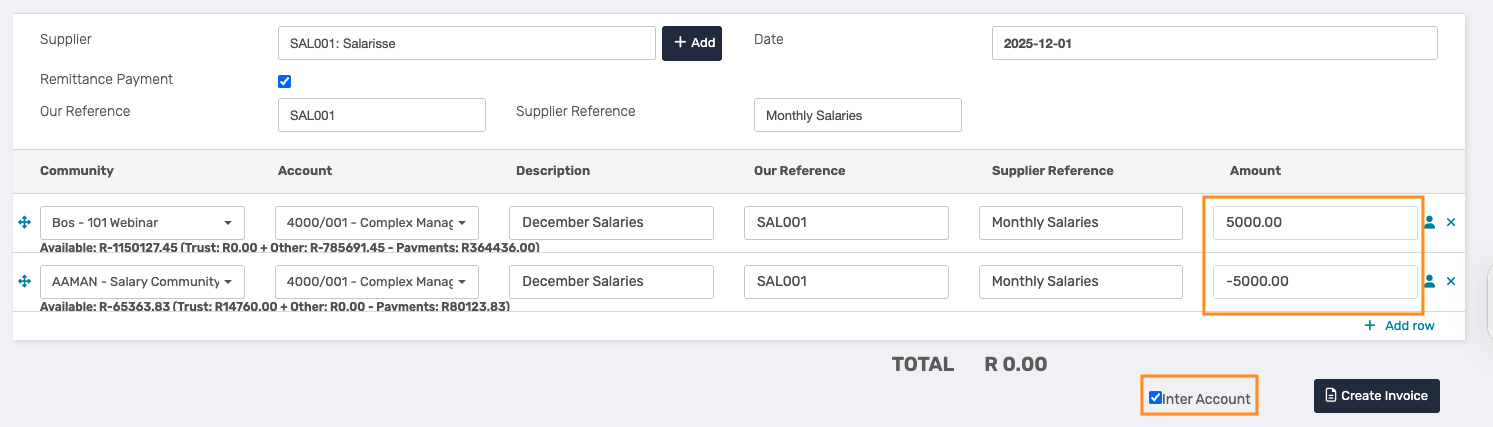The image size is (1493, 427).
Task: Expand the second row account dropdown
Action: [377, 282]
